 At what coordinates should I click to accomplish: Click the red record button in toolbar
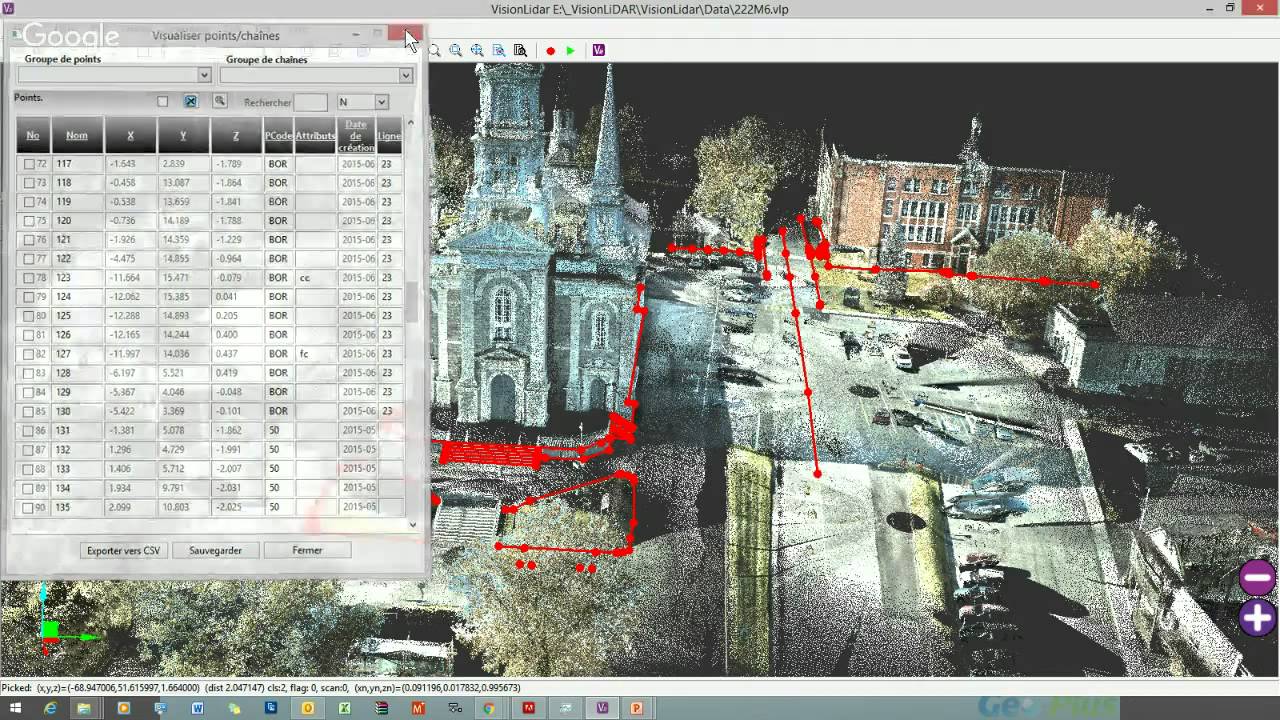tap(550, 50)
